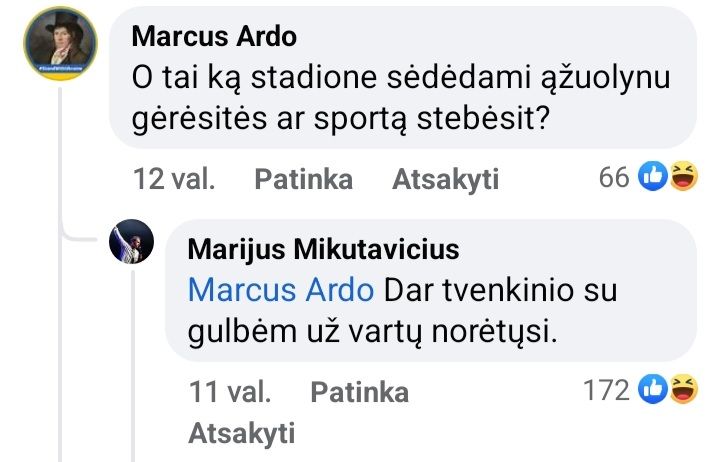Click Marijus's reply text about tvenkinio
Screen dimensions: 720x462
coord(400,312)
